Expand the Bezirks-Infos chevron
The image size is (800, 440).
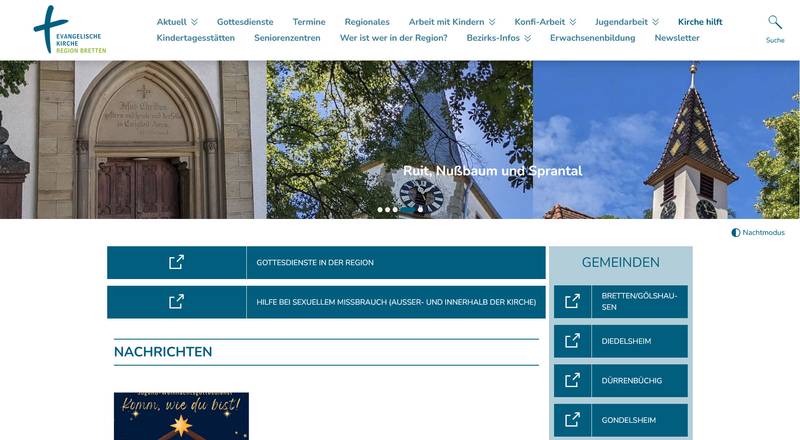(528, 38)
